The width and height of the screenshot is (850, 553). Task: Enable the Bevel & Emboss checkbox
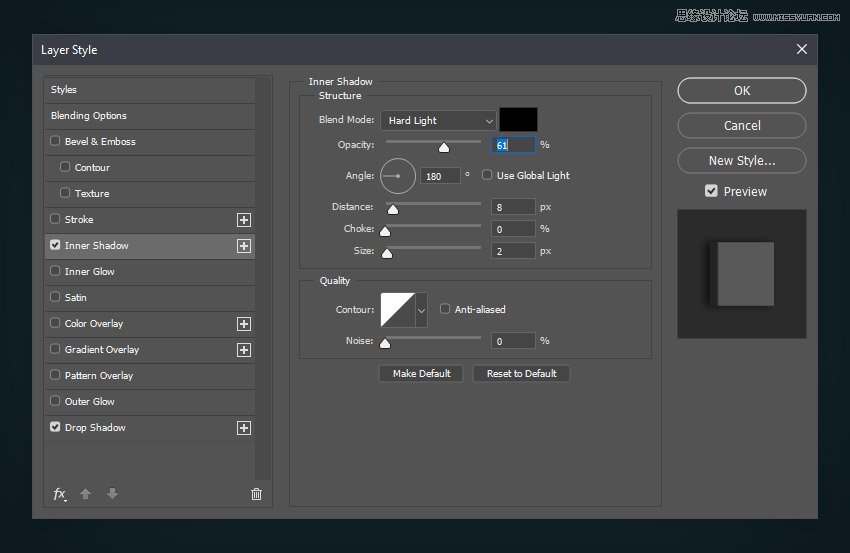point(55,142)
